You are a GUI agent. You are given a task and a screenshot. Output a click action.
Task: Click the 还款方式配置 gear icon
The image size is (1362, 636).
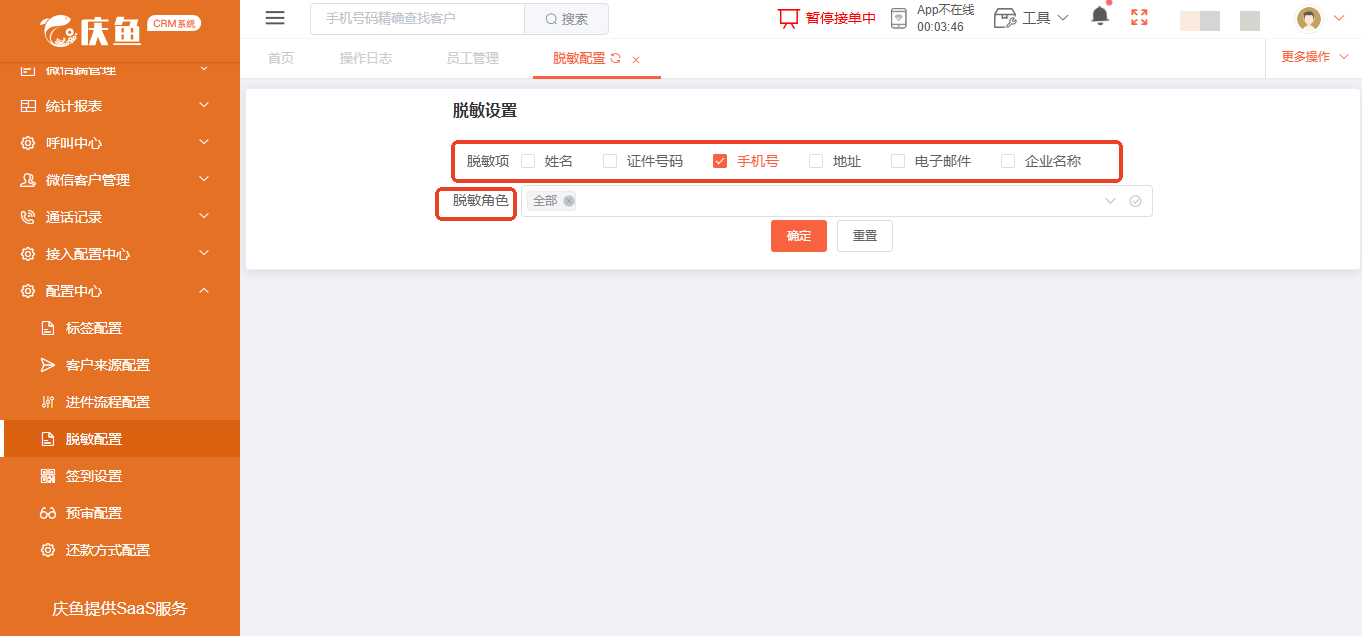tap(47, 549)
